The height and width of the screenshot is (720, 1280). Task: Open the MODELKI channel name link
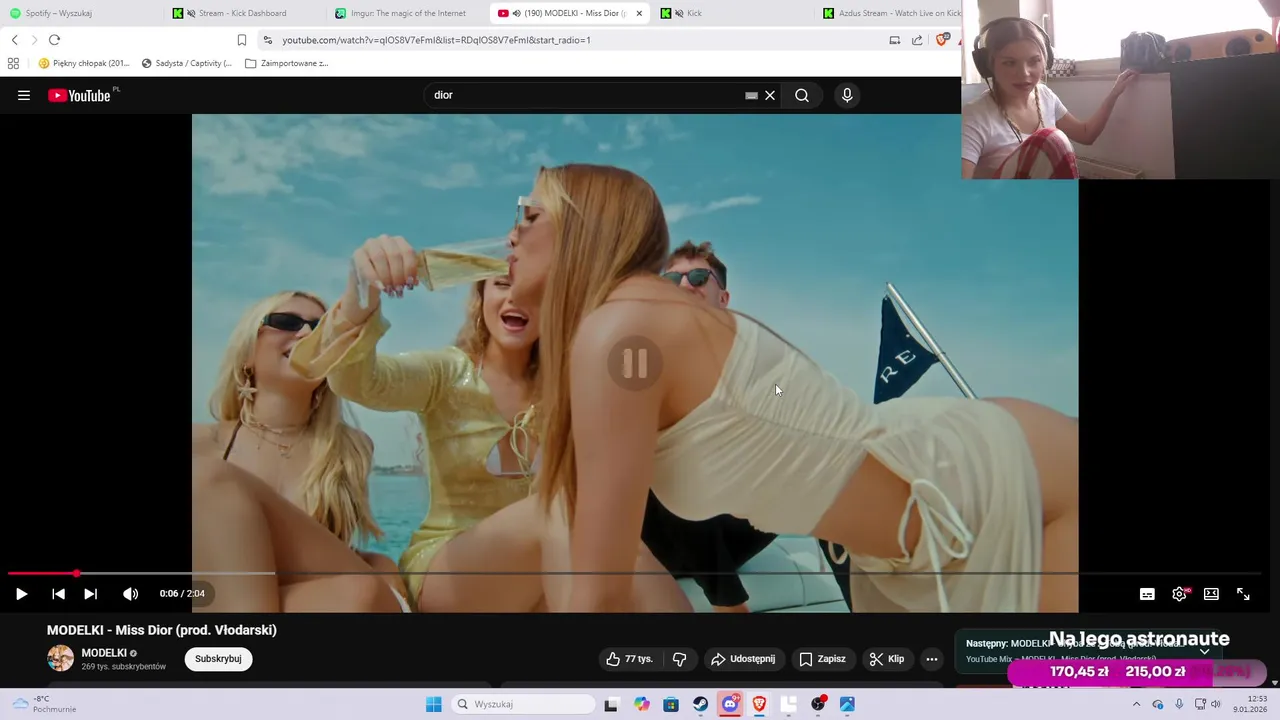104,653
